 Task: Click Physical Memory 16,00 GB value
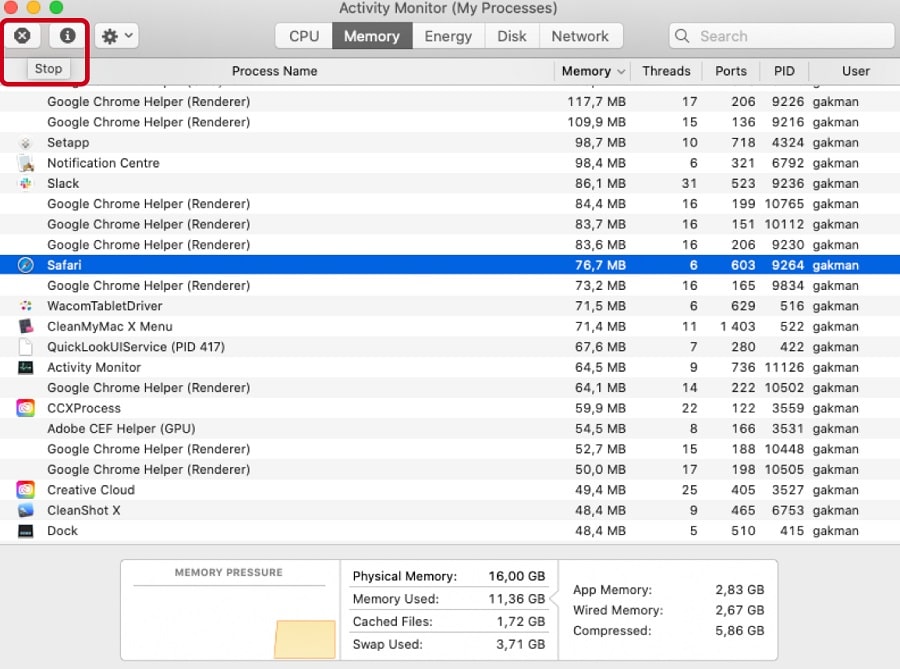click(517, 576)
